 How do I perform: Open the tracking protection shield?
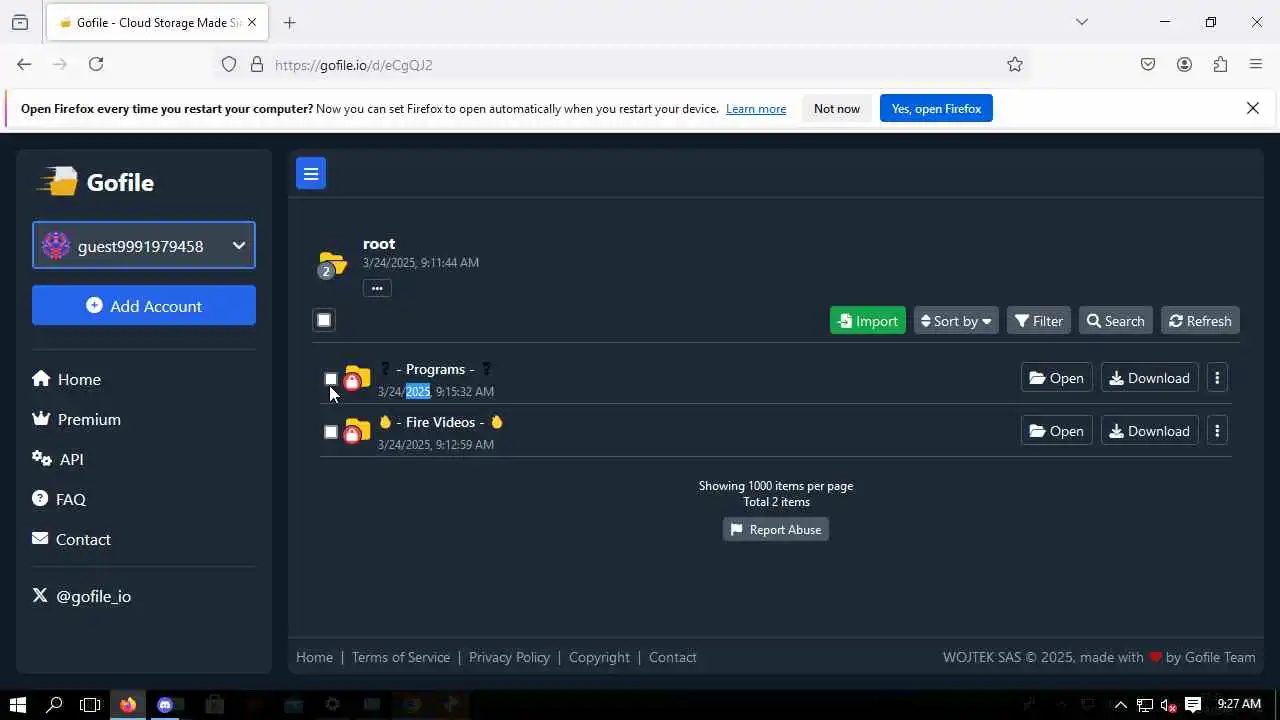point(229,64)
